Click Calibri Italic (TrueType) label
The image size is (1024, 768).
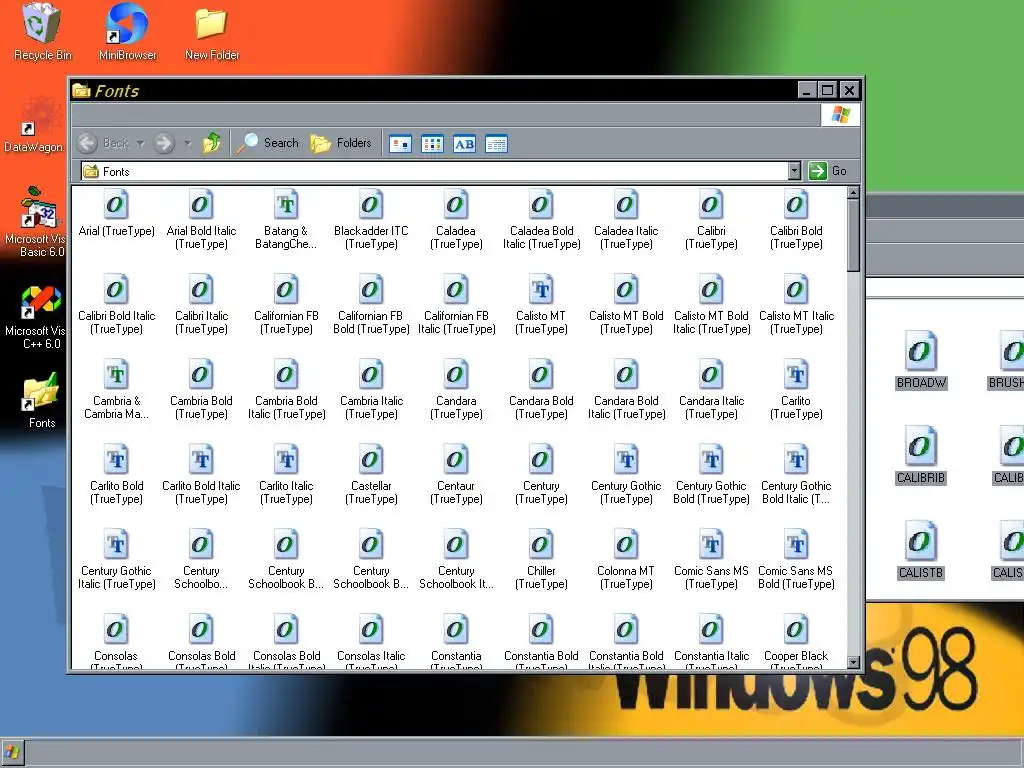tap(201, 323)
